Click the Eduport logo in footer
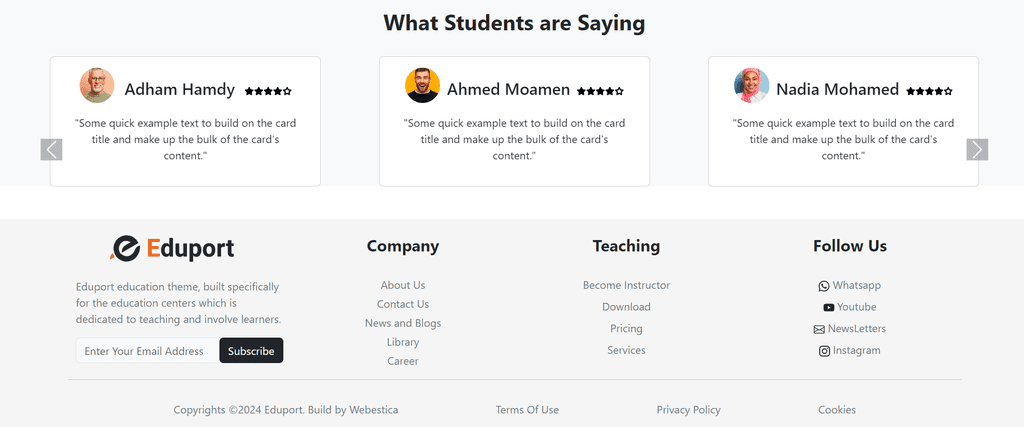 coord(172,248)
